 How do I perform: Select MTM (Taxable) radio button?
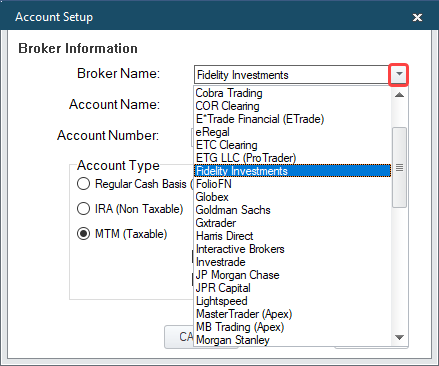[83, 234]
